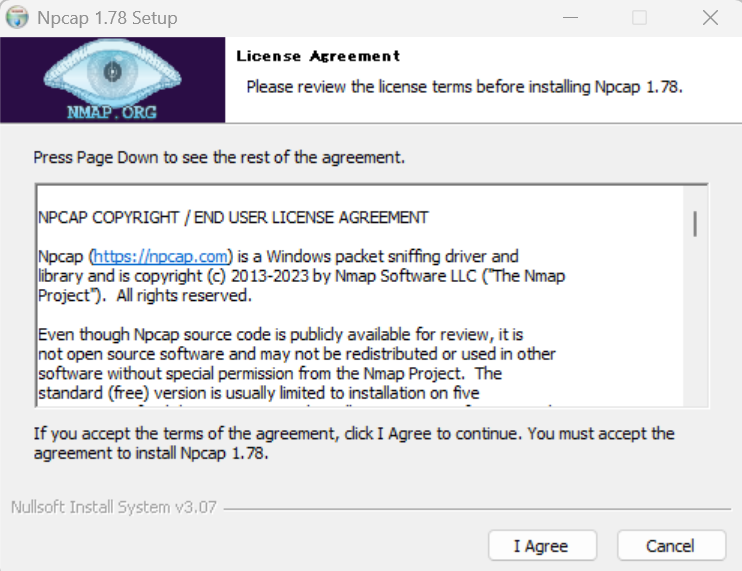Click the NPCAP COPYRIGHT heading line
This screenshot has width=742, height=571.
(x=233, y=217)
